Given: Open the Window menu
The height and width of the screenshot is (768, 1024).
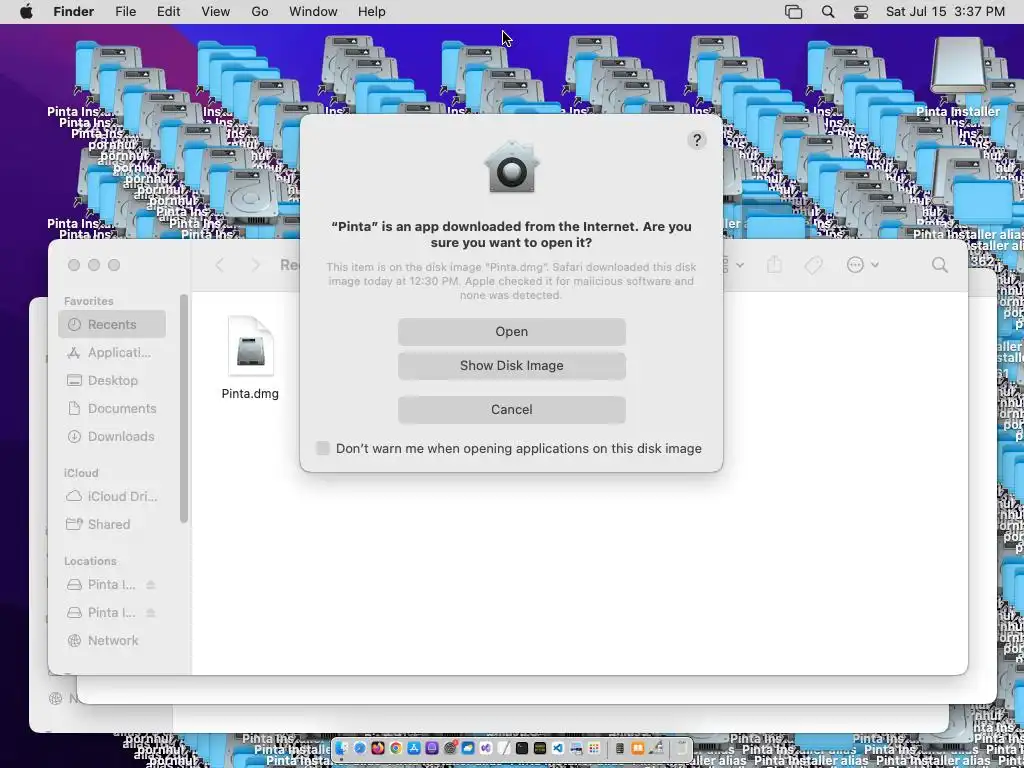Looking at the screenshot, I should click(313, 12).
